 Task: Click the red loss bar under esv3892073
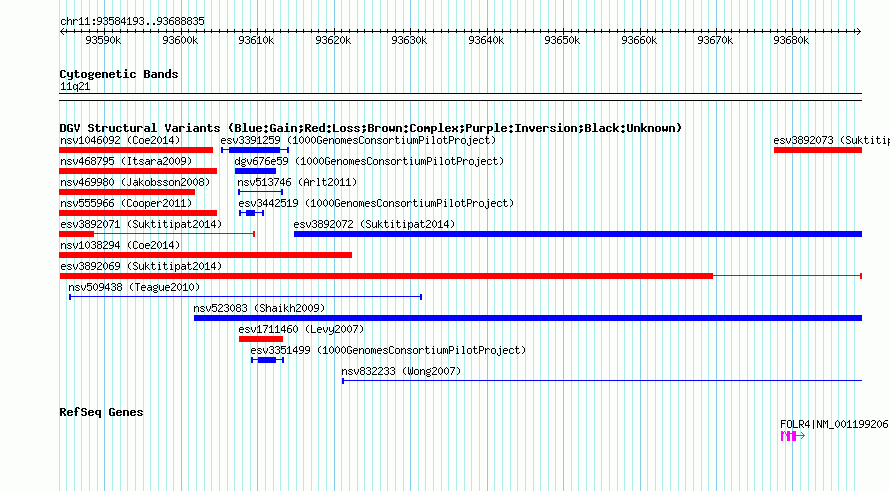818,150
